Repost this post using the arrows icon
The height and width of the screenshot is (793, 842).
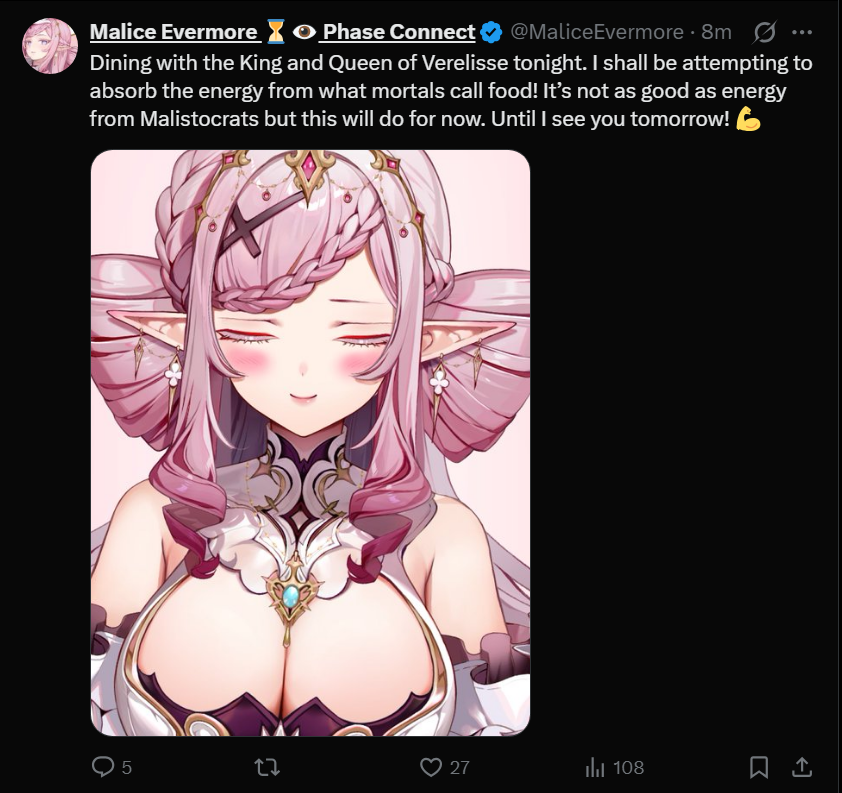267,767
